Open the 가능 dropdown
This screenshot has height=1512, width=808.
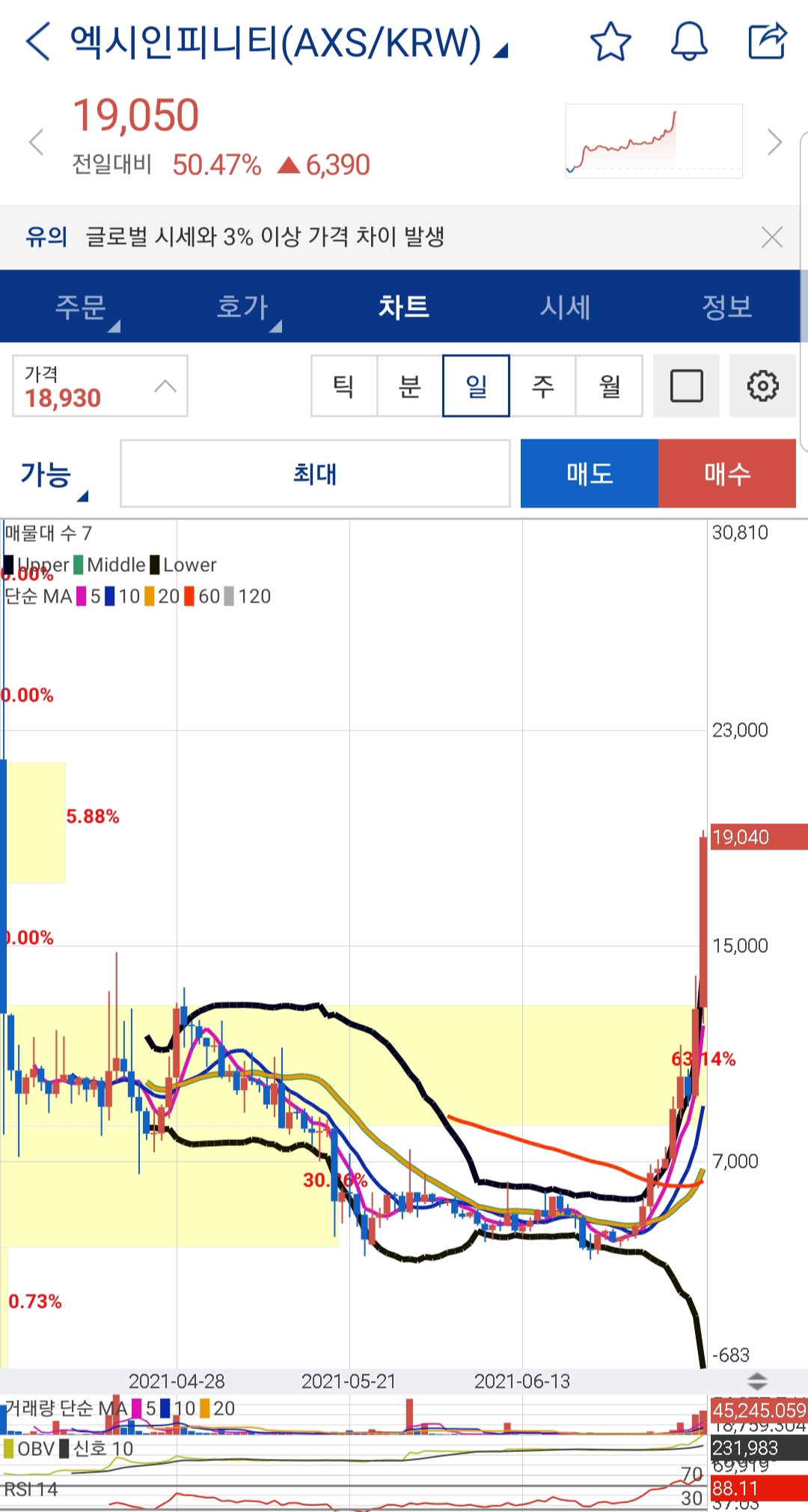click(x=54, y=475)
